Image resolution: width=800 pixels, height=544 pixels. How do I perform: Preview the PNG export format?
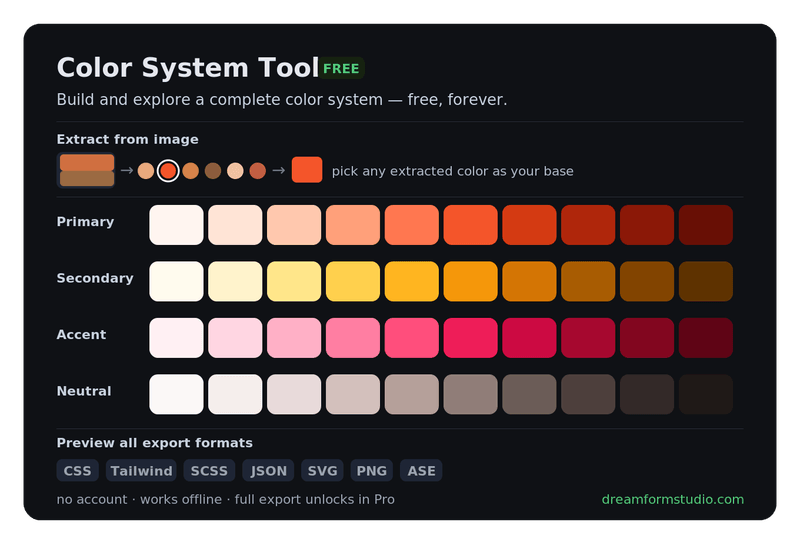pyautogui.click(x=371, y=471)
